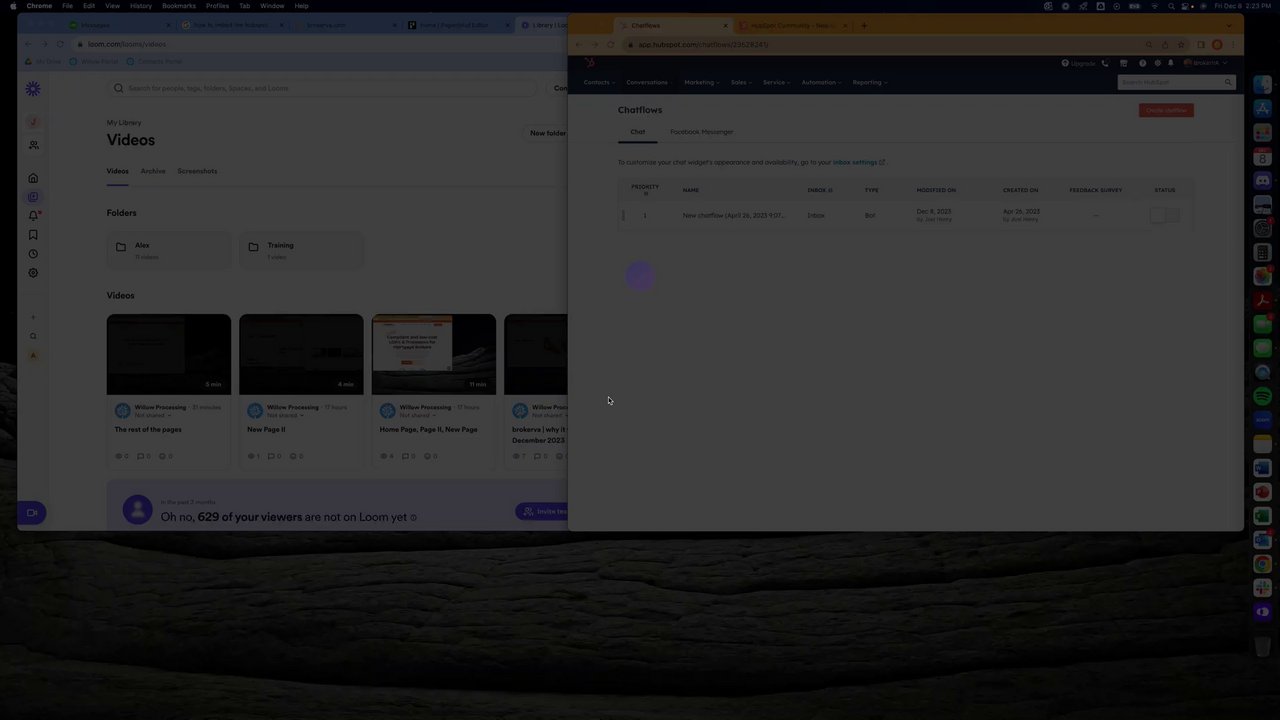Expand HubSpot Marketing menu
Viewport: 1280px width, 720px height.
click(701, 82)
